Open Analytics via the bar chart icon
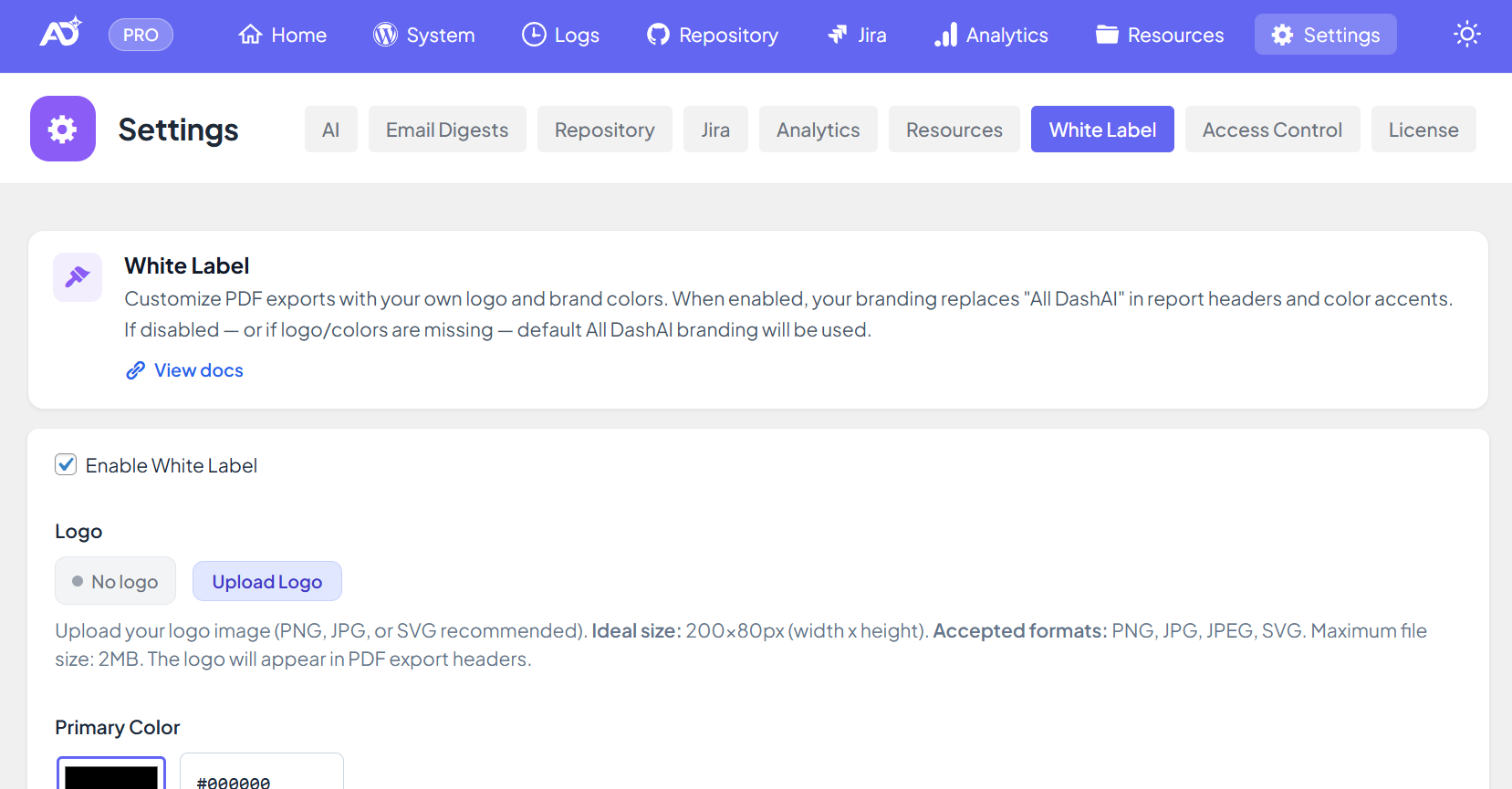Viewport: 1512px width, 789px height. click(x=945, y=35)
